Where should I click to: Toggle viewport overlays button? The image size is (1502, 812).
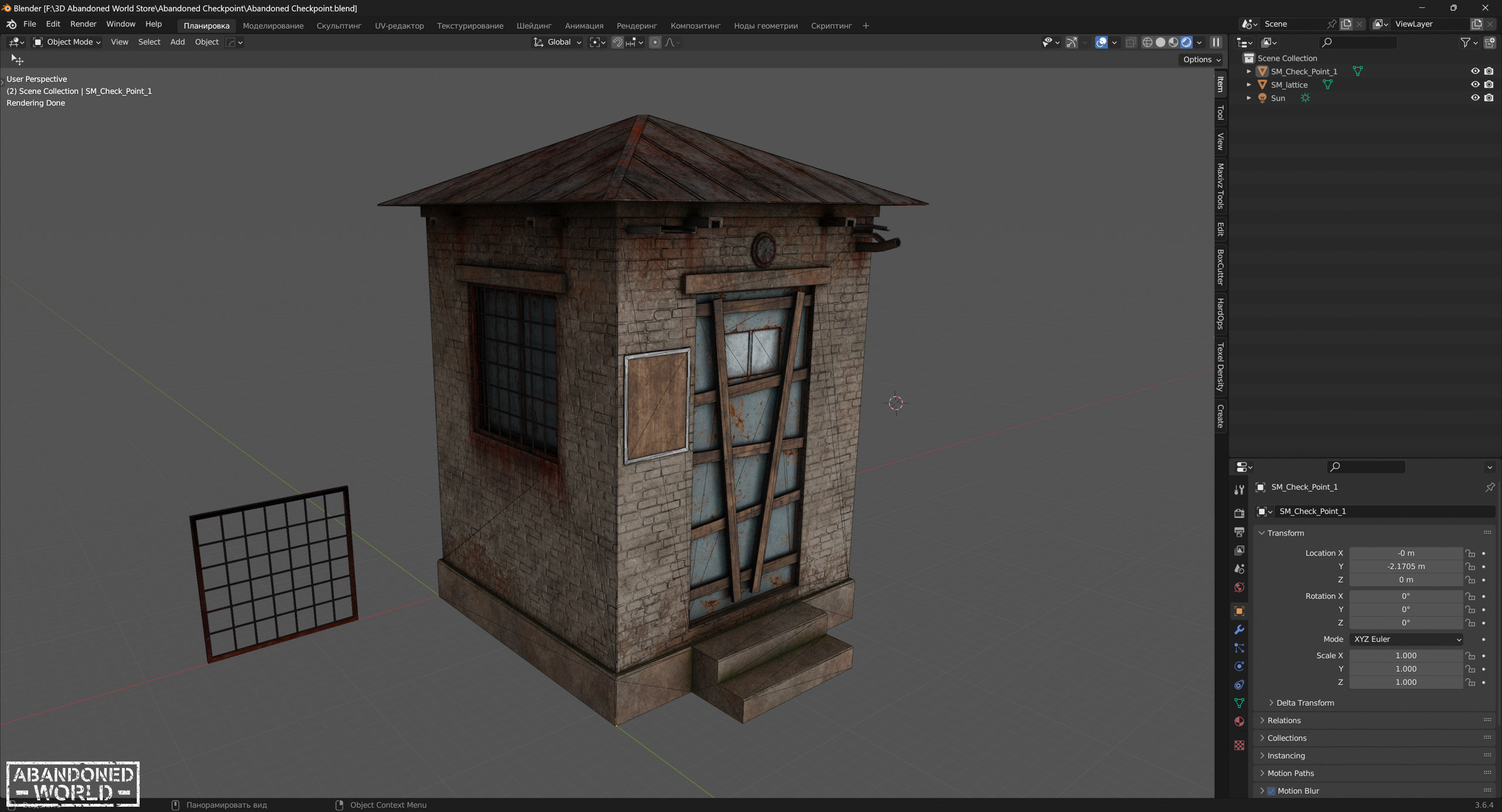1101,42
